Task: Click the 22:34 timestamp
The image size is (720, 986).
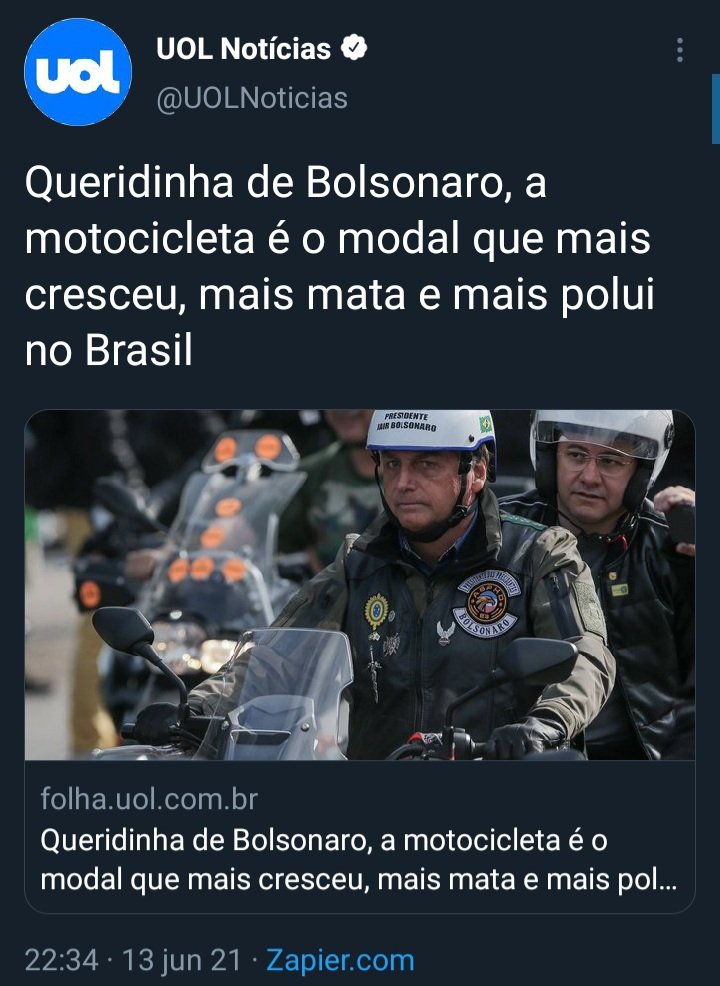Action: [62, 960]
